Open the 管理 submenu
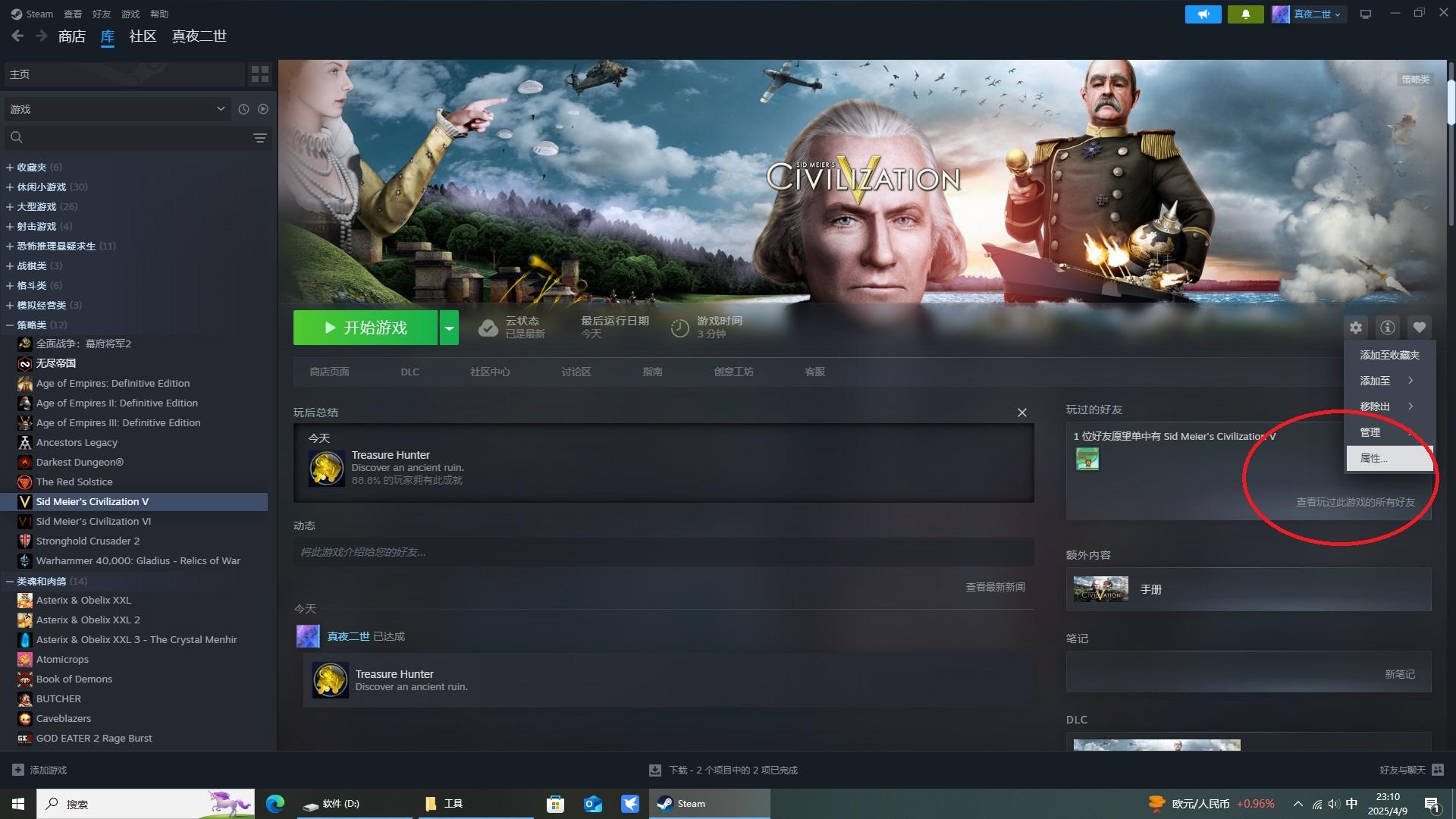This screenshot has width=1456, height=819. click(x=1389, y=432)
